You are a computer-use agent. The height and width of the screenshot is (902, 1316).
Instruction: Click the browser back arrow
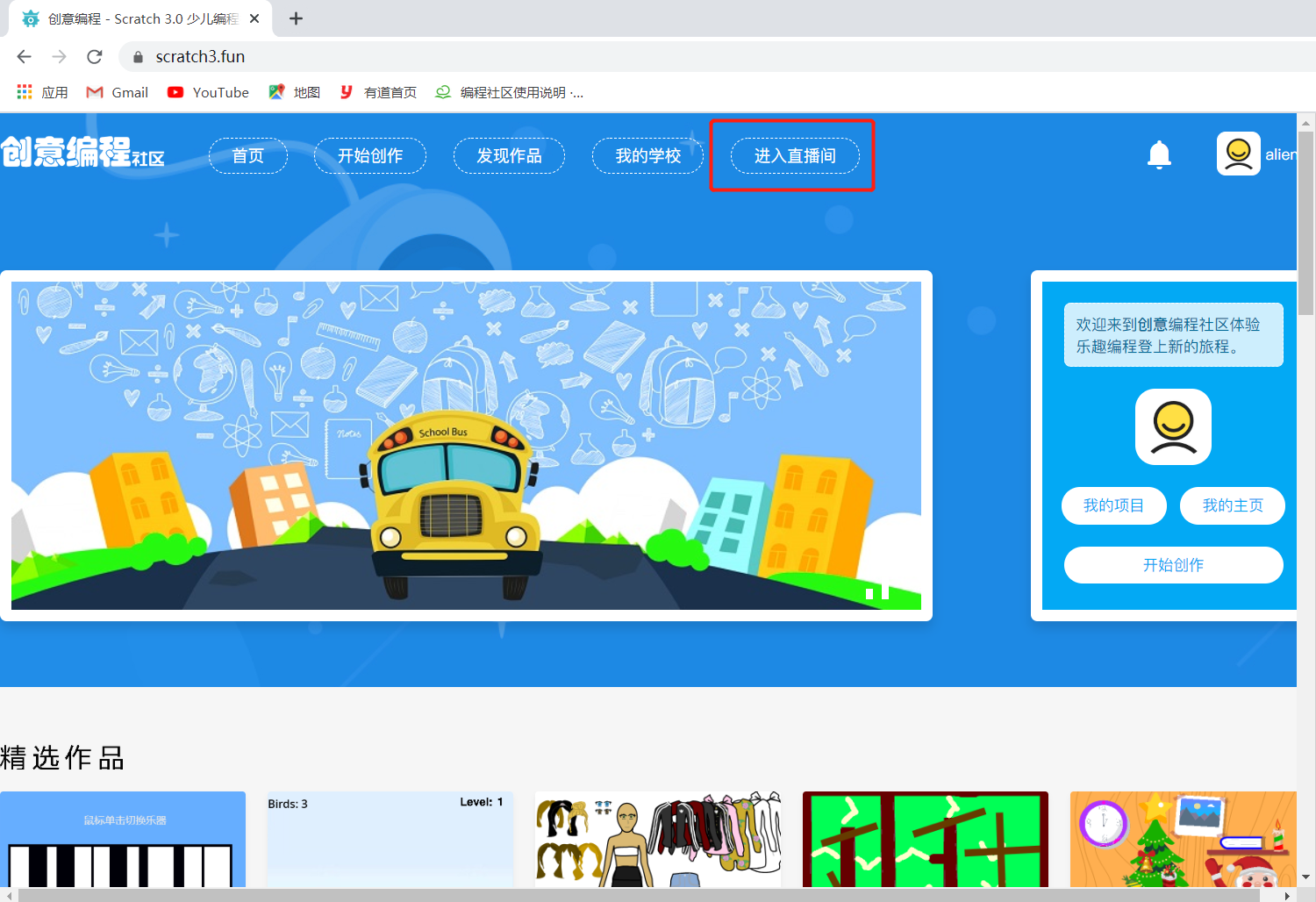click(x=24, y=57)
